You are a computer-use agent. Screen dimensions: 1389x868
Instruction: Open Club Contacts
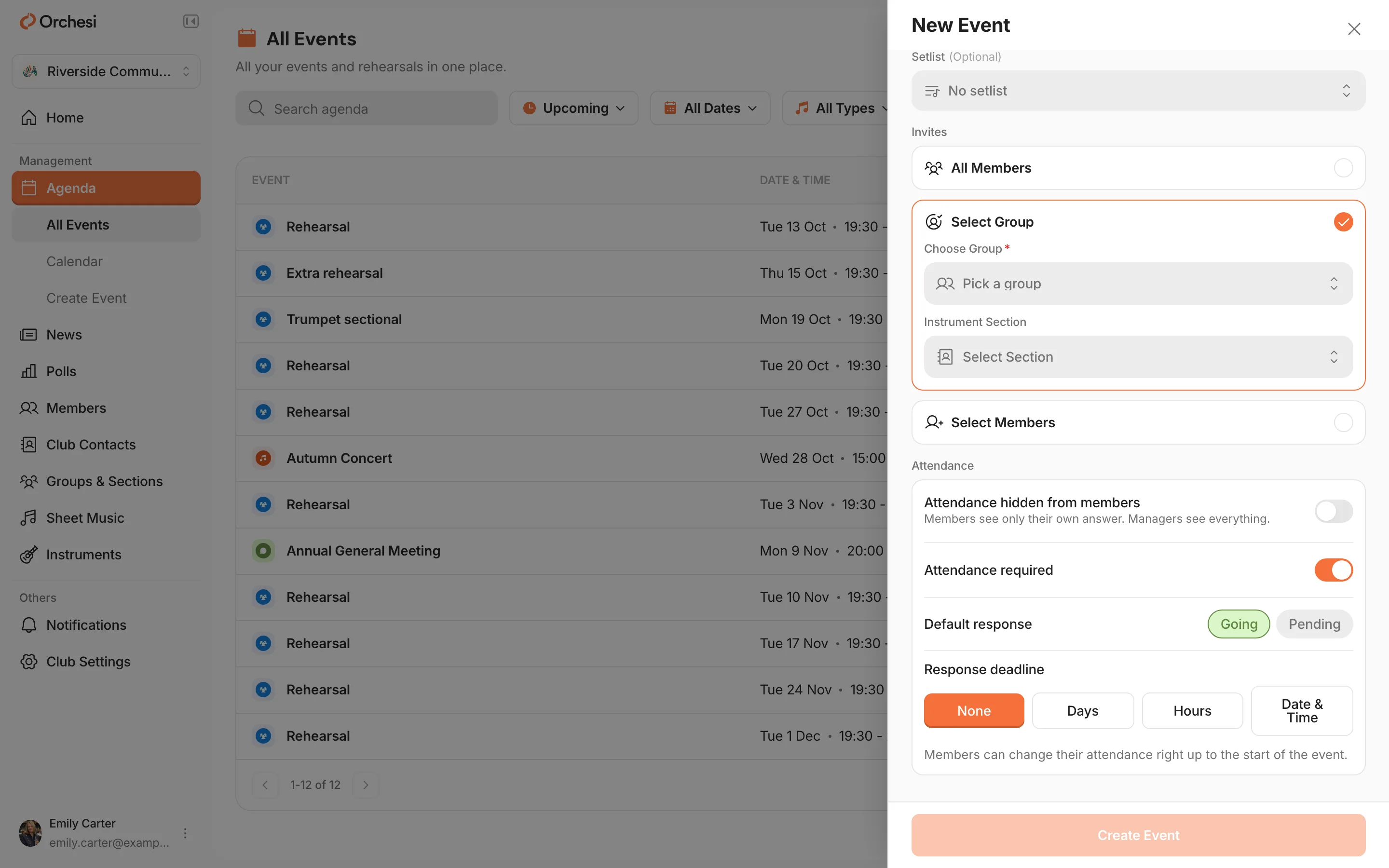pyautogui.click(x=106, y=445)
